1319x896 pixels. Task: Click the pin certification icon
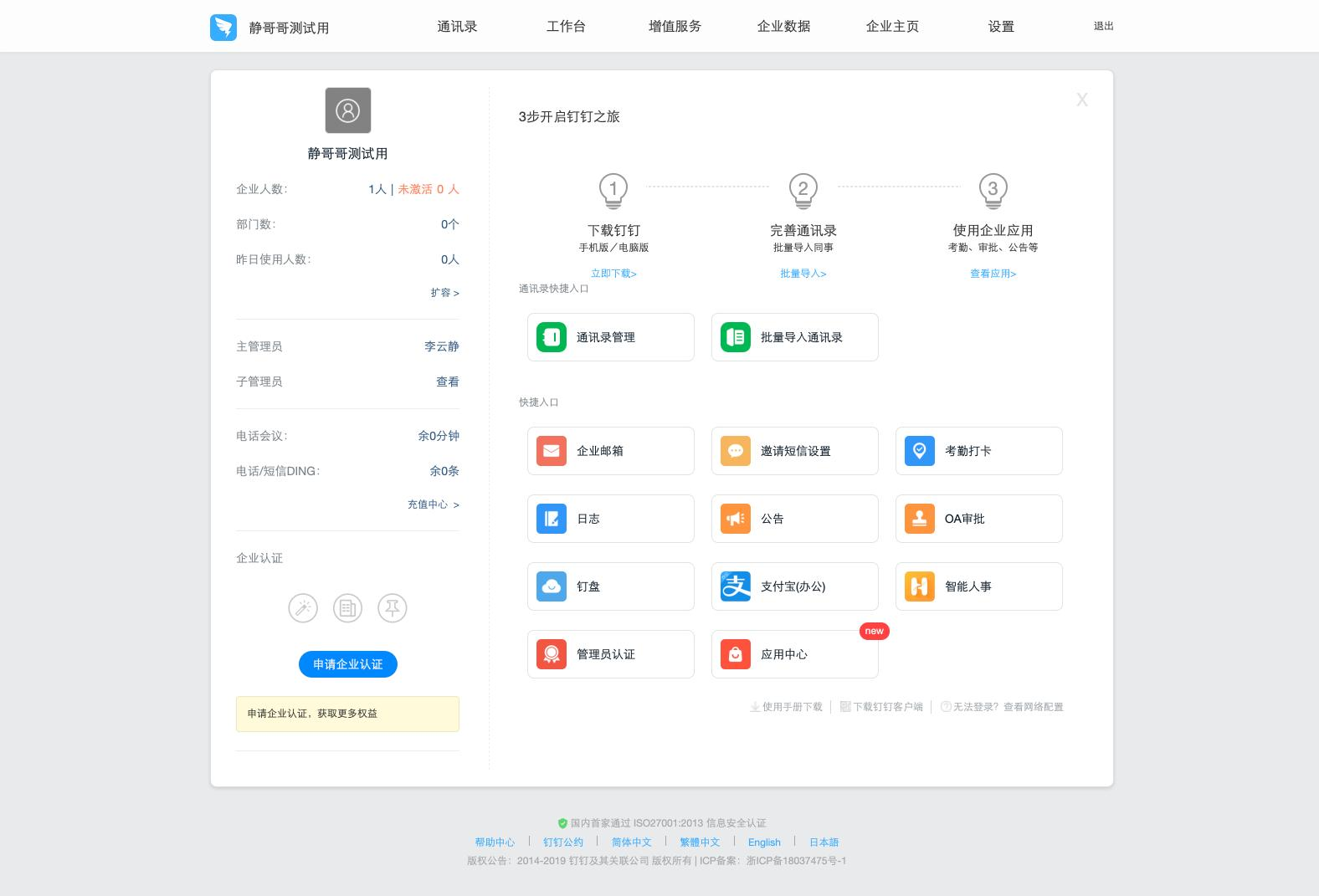(x=393, y=608)
